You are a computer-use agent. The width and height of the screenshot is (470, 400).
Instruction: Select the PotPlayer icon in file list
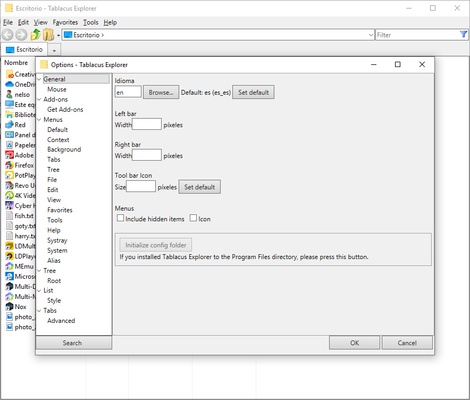(x=9, y=175)
